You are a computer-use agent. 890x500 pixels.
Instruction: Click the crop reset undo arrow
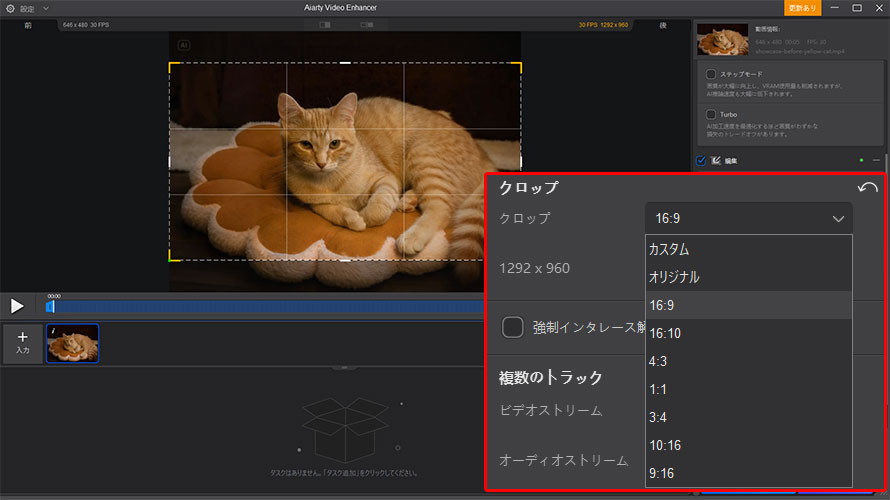[x=867, y=188]
